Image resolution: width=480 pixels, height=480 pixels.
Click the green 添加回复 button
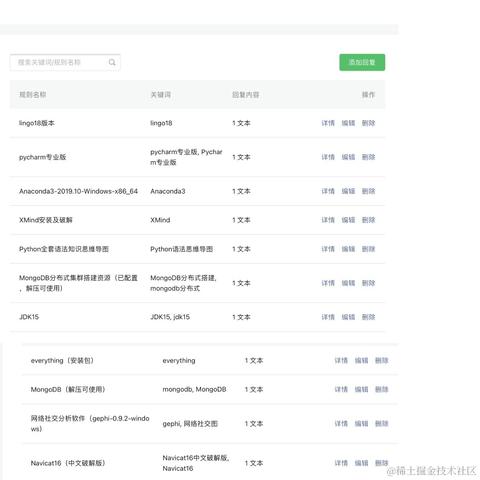(x=362, y=62)
